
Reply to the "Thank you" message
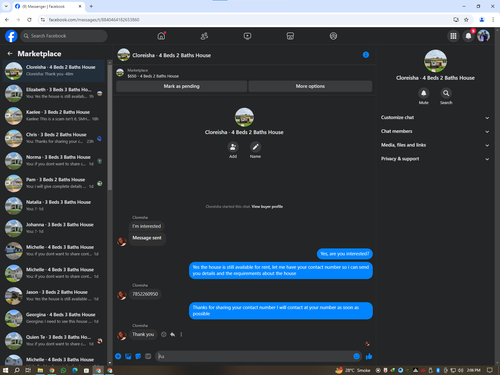[x=173, y=334]
